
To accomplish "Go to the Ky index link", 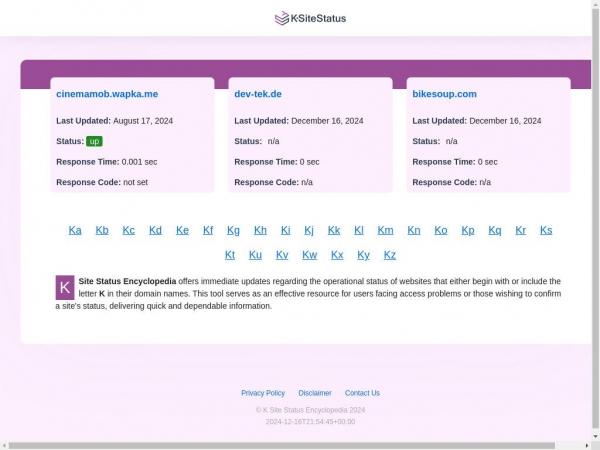I will (364, 255).
